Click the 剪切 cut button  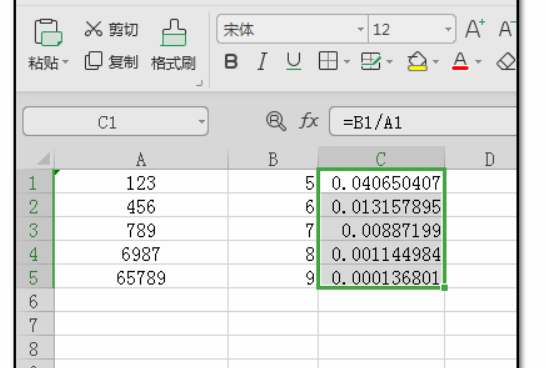111,29
